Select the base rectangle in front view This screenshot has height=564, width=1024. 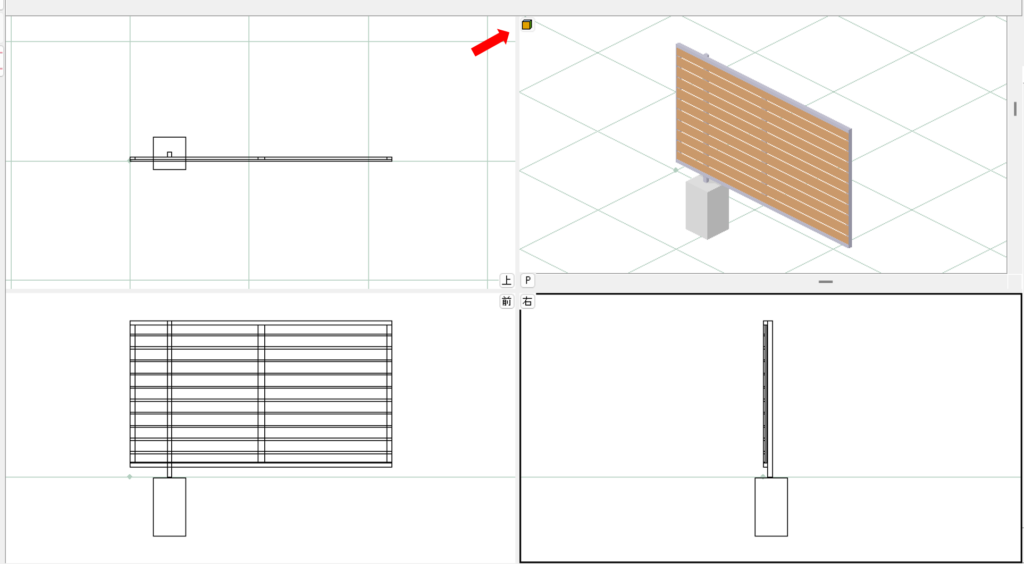(x=169, y=507)
